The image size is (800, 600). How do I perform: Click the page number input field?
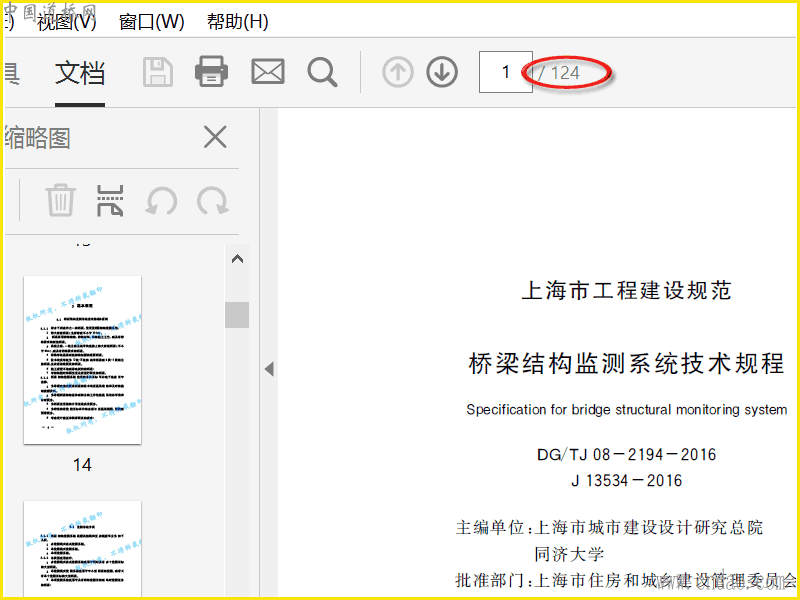pos(506,72)
